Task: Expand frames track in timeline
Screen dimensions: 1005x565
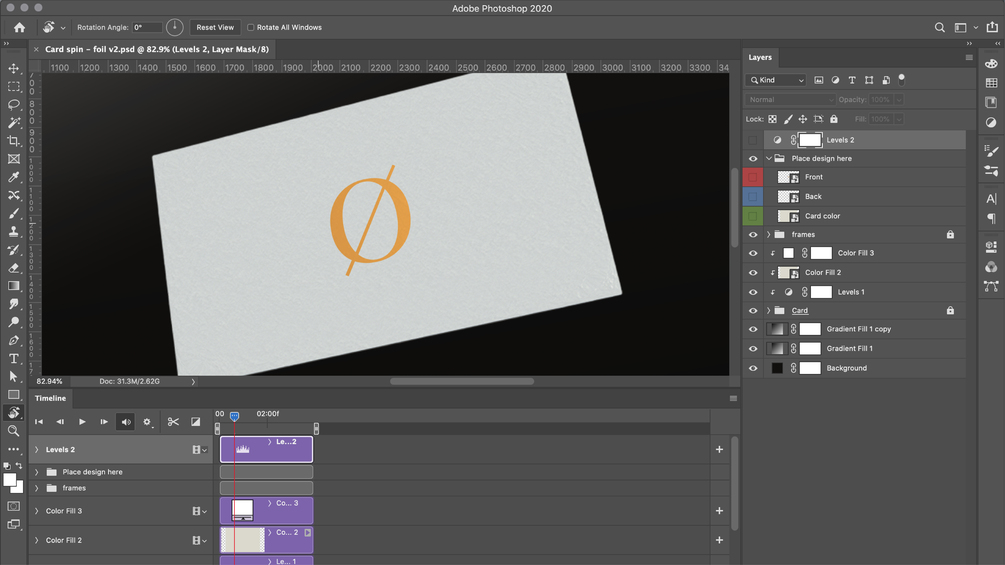Action: 37,488
